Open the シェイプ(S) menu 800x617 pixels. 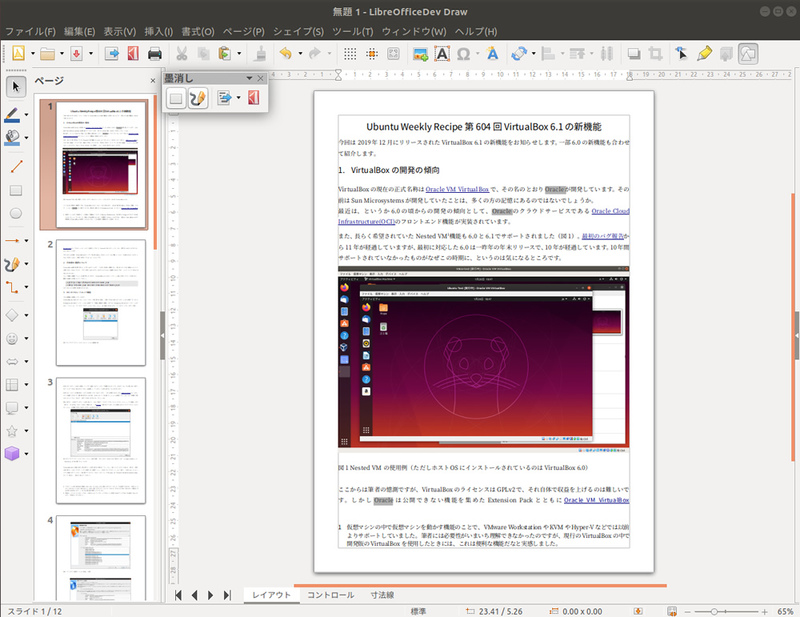[x=298, y=32]
